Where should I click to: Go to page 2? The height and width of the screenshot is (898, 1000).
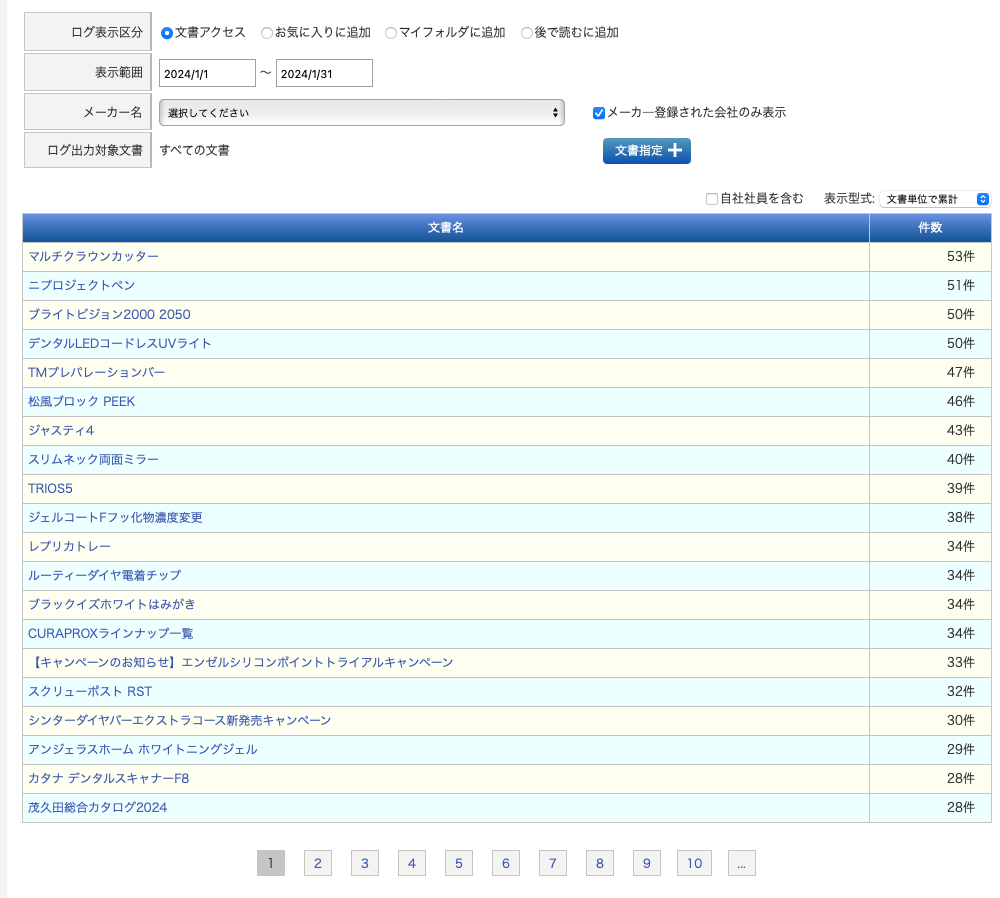point(318,863)
